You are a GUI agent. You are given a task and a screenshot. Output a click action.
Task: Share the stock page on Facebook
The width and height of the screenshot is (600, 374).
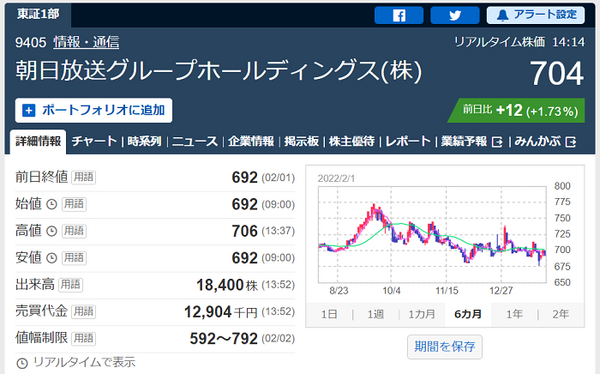tap(399, 15)
